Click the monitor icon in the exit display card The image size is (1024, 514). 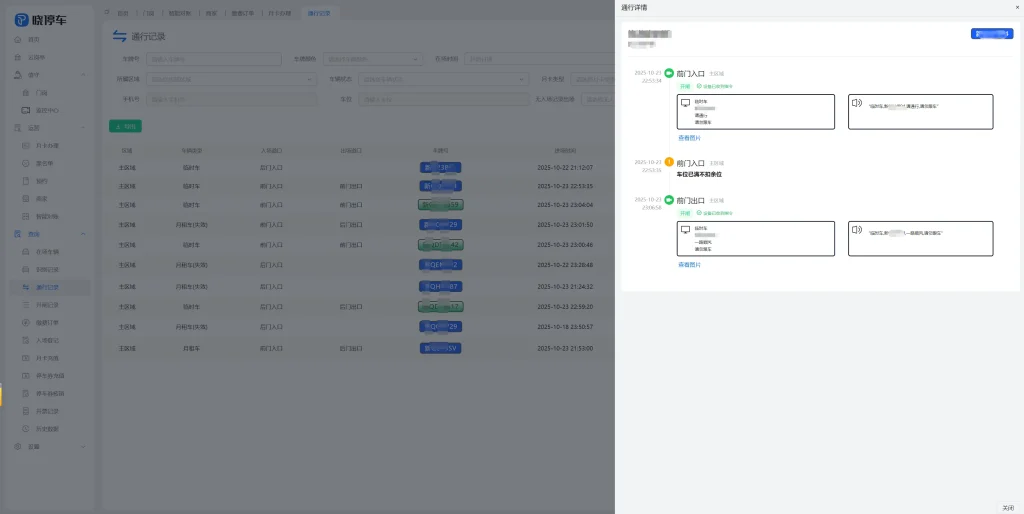pos(686,229)
